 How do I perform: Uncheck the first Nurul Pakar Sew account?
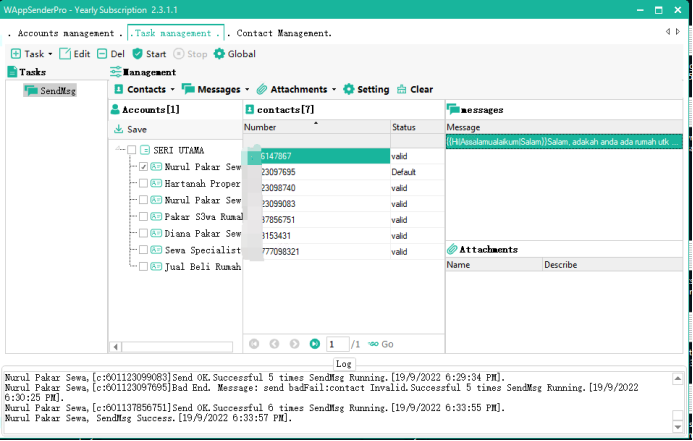pyautogui.click(x=143, y=167)
